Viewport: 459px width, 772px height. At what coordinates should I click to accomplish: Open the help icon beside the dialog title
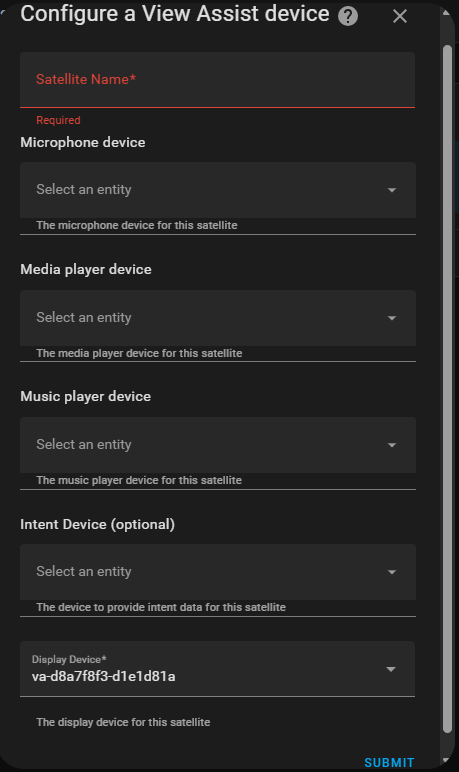click(348, 16)
